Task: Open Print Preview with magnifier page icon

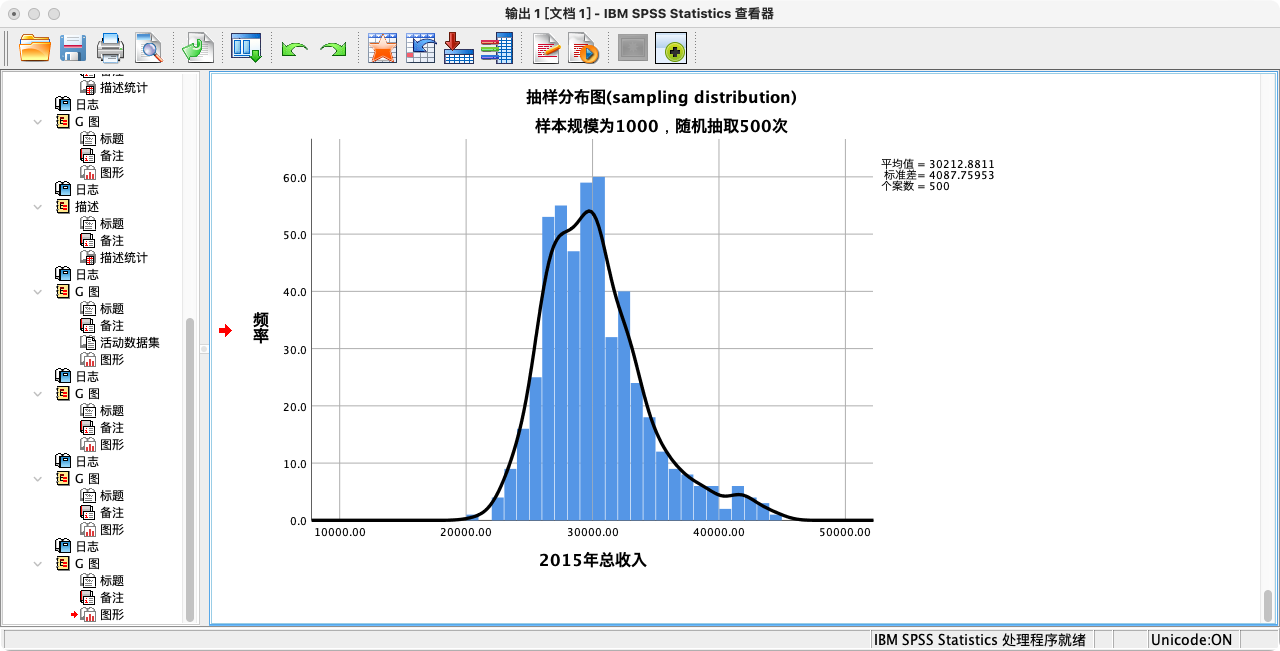Action: click(x=149, y=48)
